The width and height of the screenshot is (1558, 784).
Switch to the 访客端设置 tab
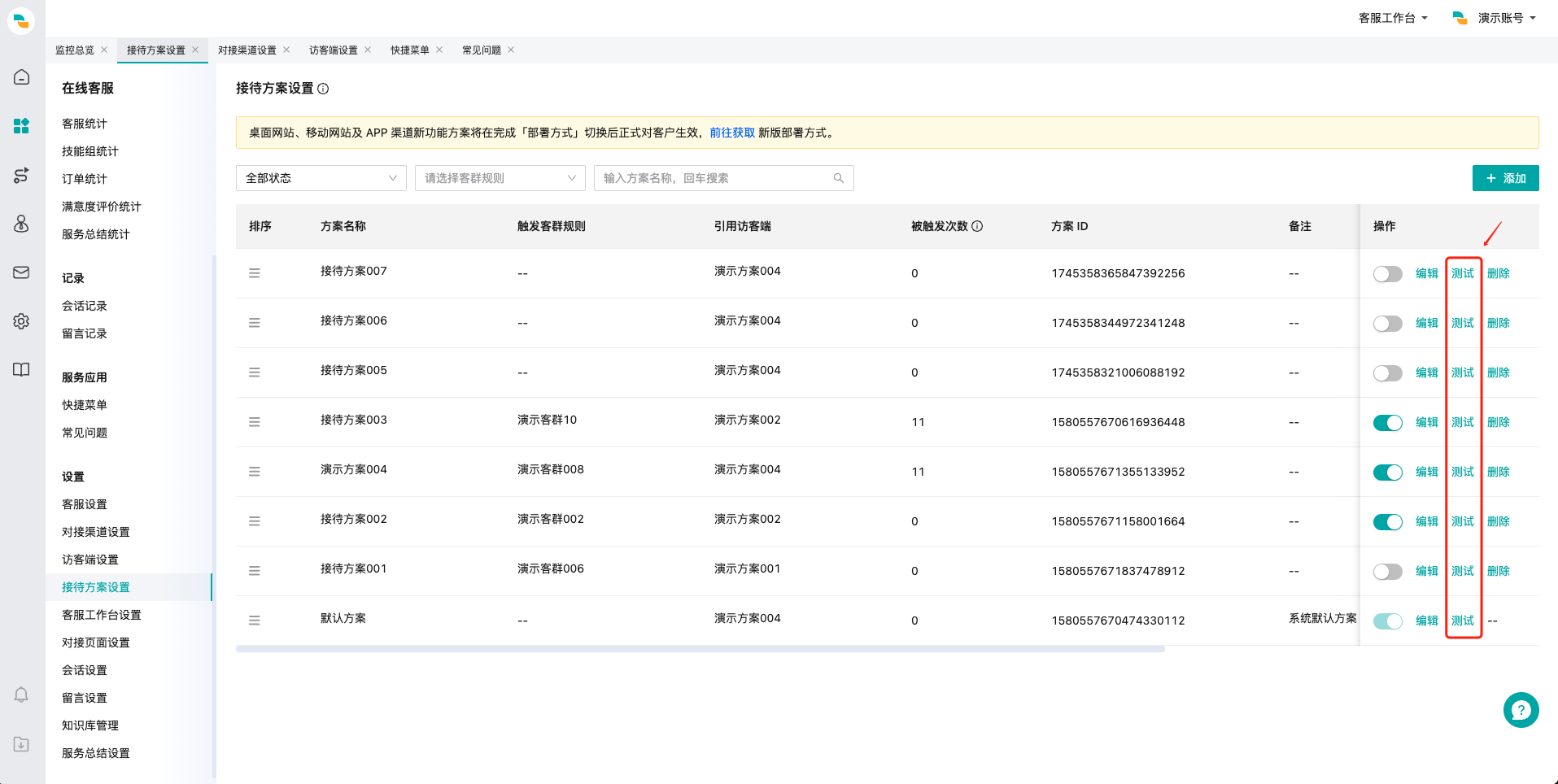(334, 50)
